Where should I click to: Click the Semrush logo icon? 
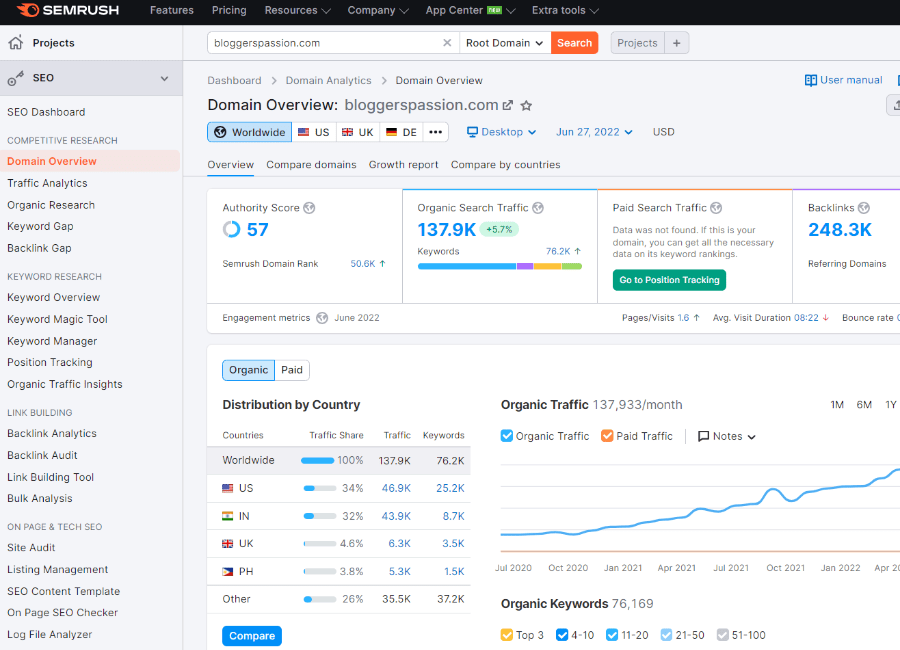[x=28, y=11]
